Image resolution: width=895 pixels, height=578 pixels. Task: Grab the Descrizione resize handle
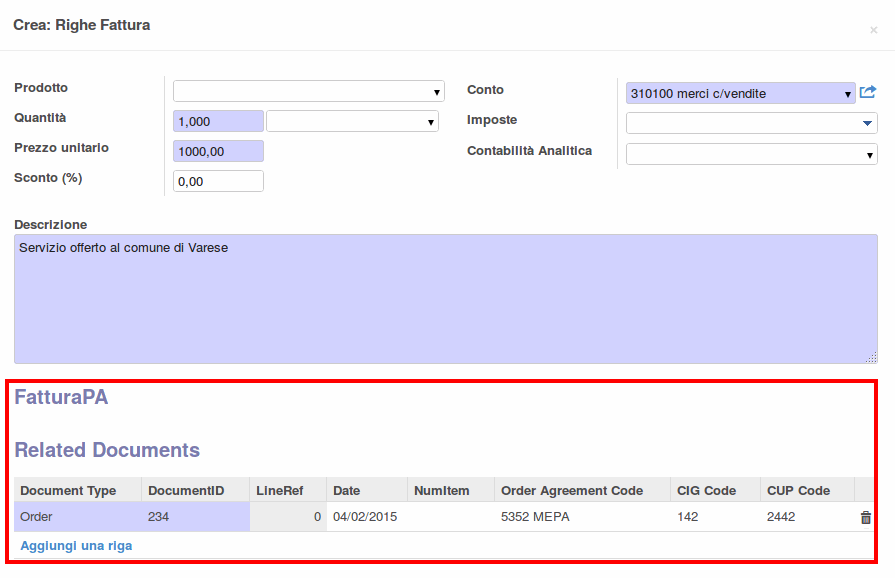point(871,357)
